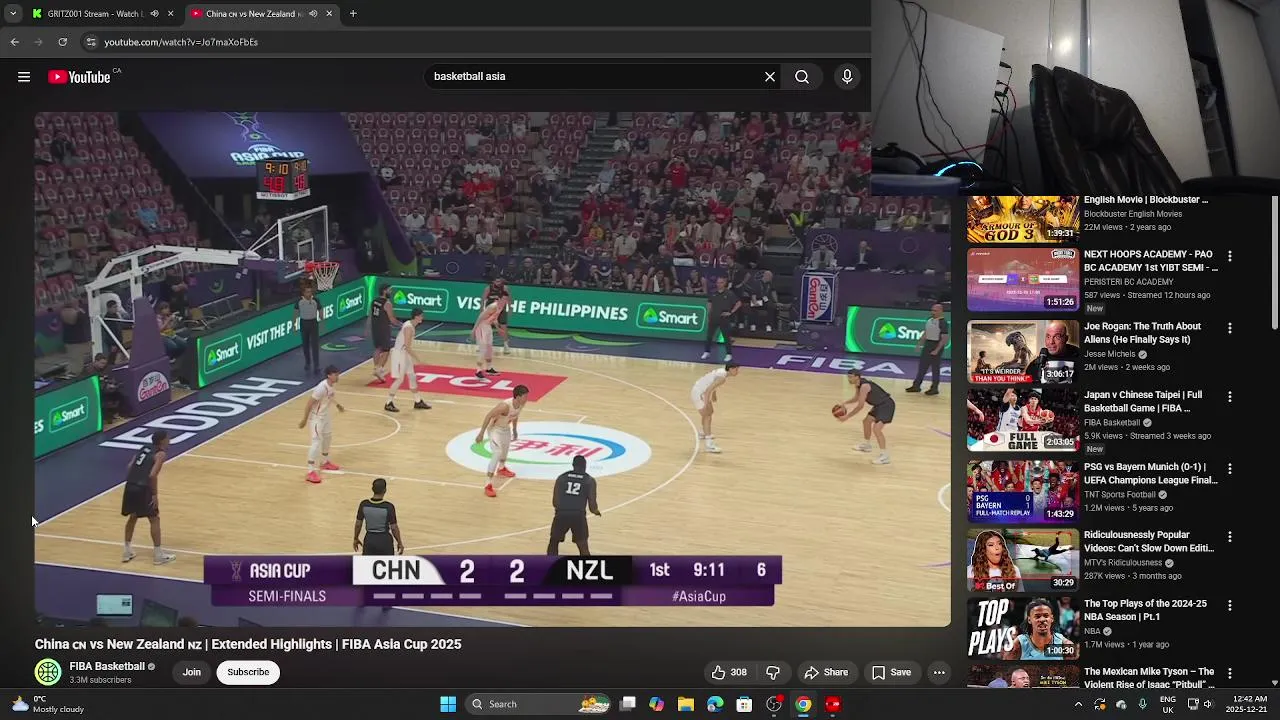
Task: Open options for Joe Rogan Aliens video
Action: pyautogui.click(x=1229, y=328)
